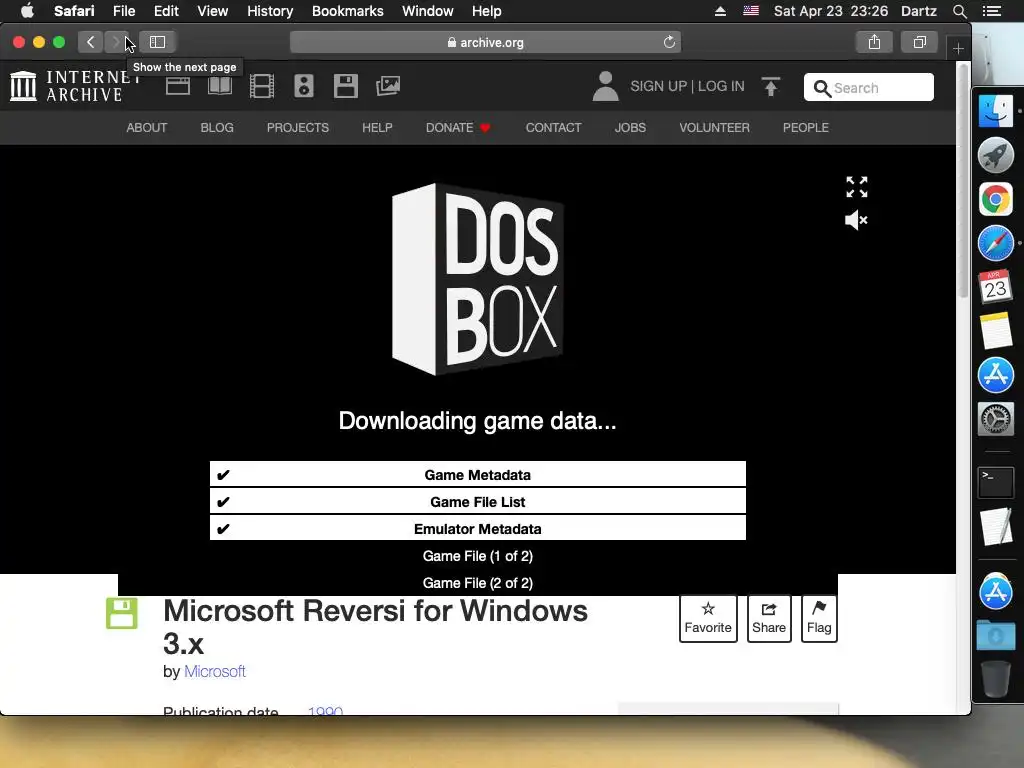Image resolution: width=1024 pixels, height=768 pixels.
Task: Open the DONATE nav item
Action: click(458, 128)
